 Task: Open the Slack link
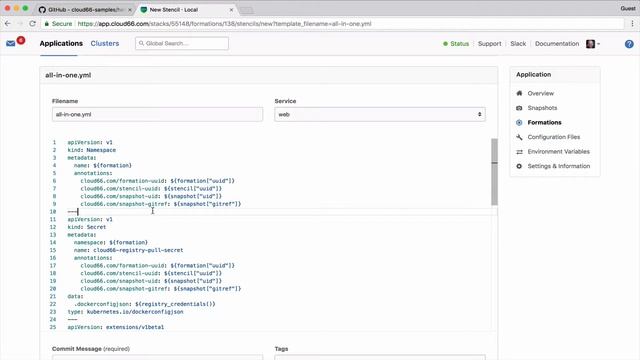click(518, 44)
